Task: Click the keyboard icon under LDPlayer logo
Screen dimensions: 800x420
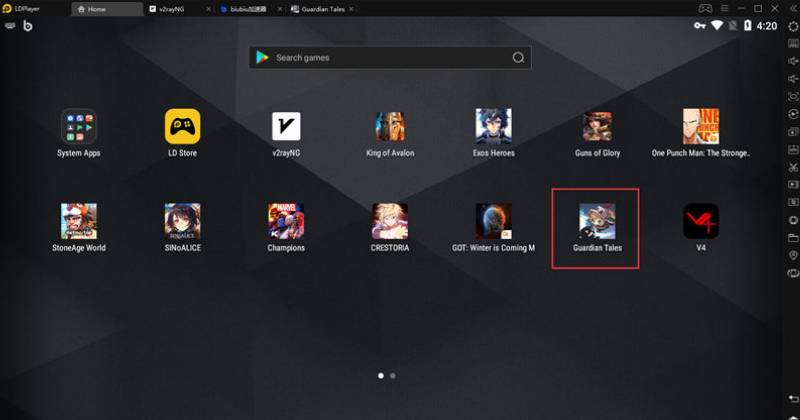Action: (x=10, y=26)
